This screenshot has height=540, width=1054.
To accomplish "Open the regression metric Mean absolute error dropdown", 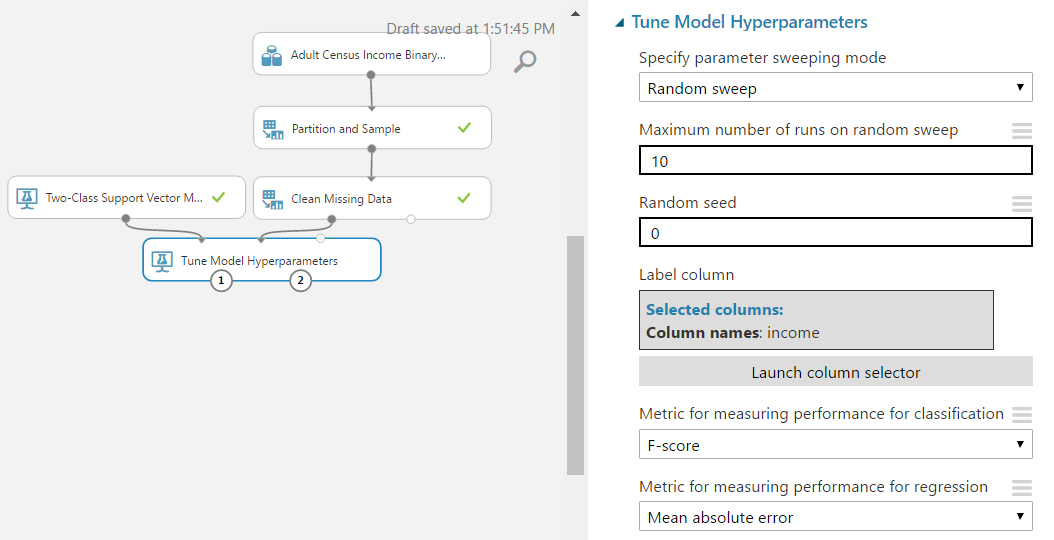I will [836, 516].
